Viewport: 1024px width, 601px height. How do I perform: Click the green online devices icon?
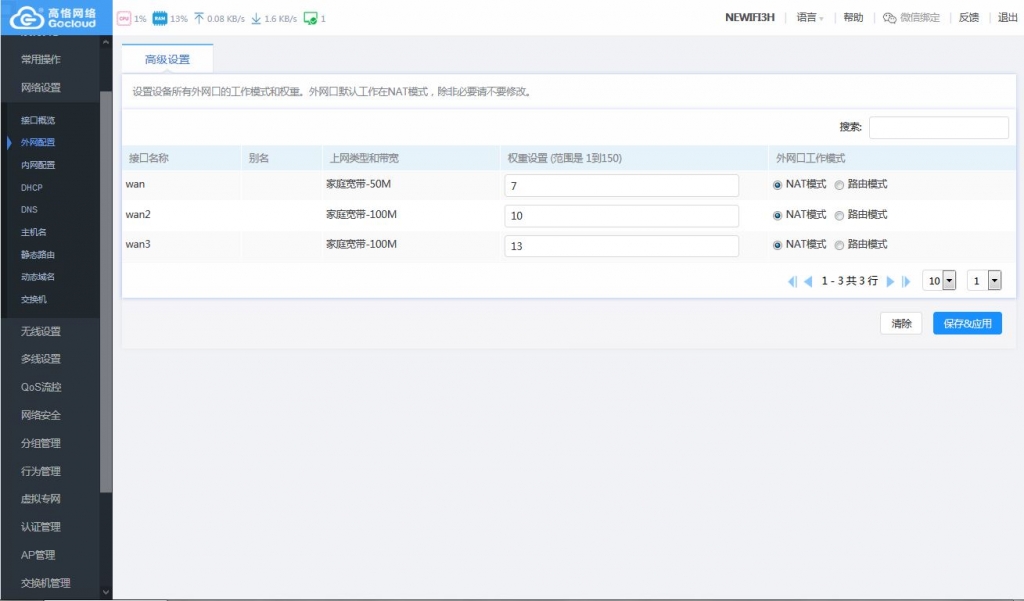pos(310,18)
